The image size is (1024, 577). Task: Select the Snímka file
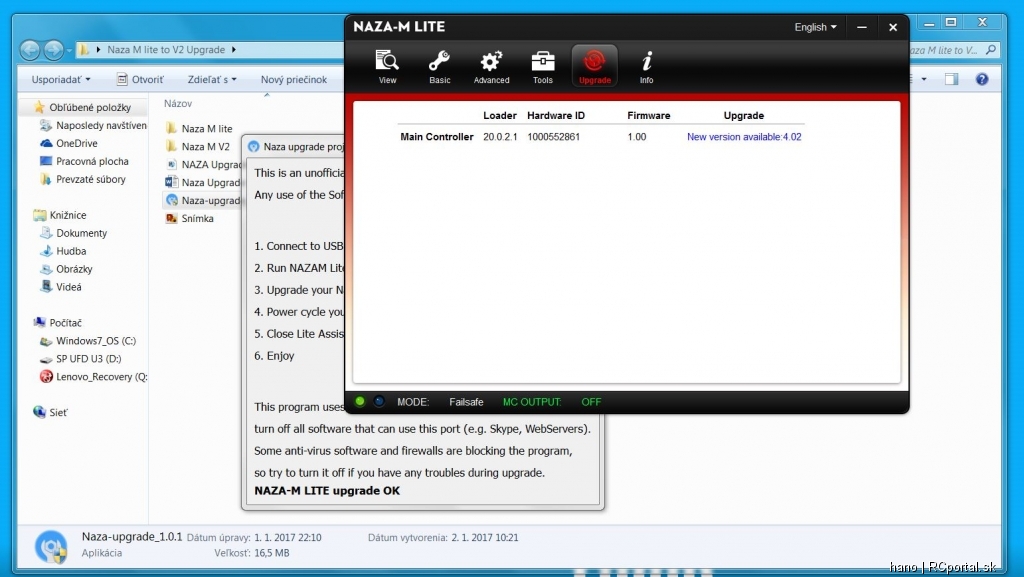tap(190, 218)
